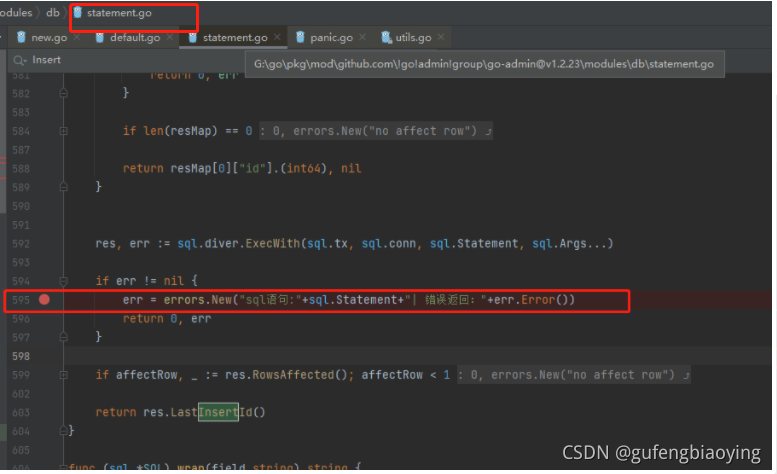Expand folded 'no affect row' code on line 599
This screenshot has height=474, width=777.
coord(574,375)
